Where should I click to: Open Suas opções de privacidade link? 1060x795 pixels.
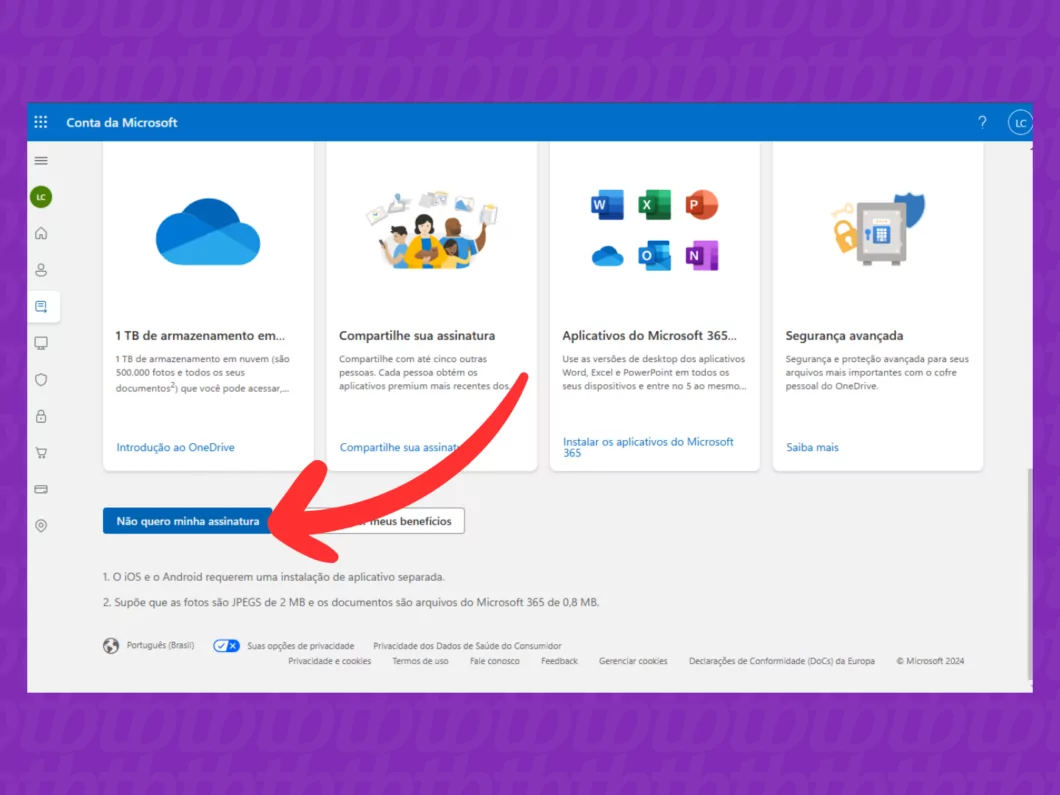pyautogui.click(x=301, y=646)
